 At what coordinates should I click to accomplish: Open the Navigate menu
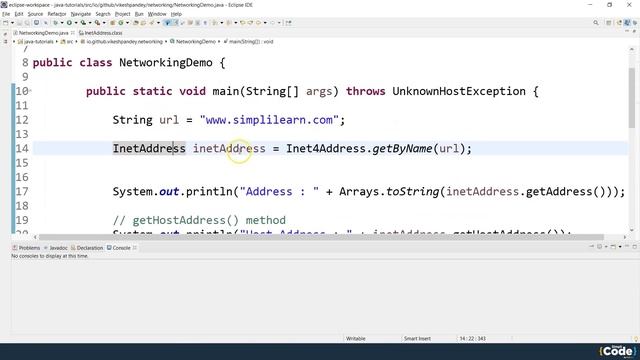point(80,14)
